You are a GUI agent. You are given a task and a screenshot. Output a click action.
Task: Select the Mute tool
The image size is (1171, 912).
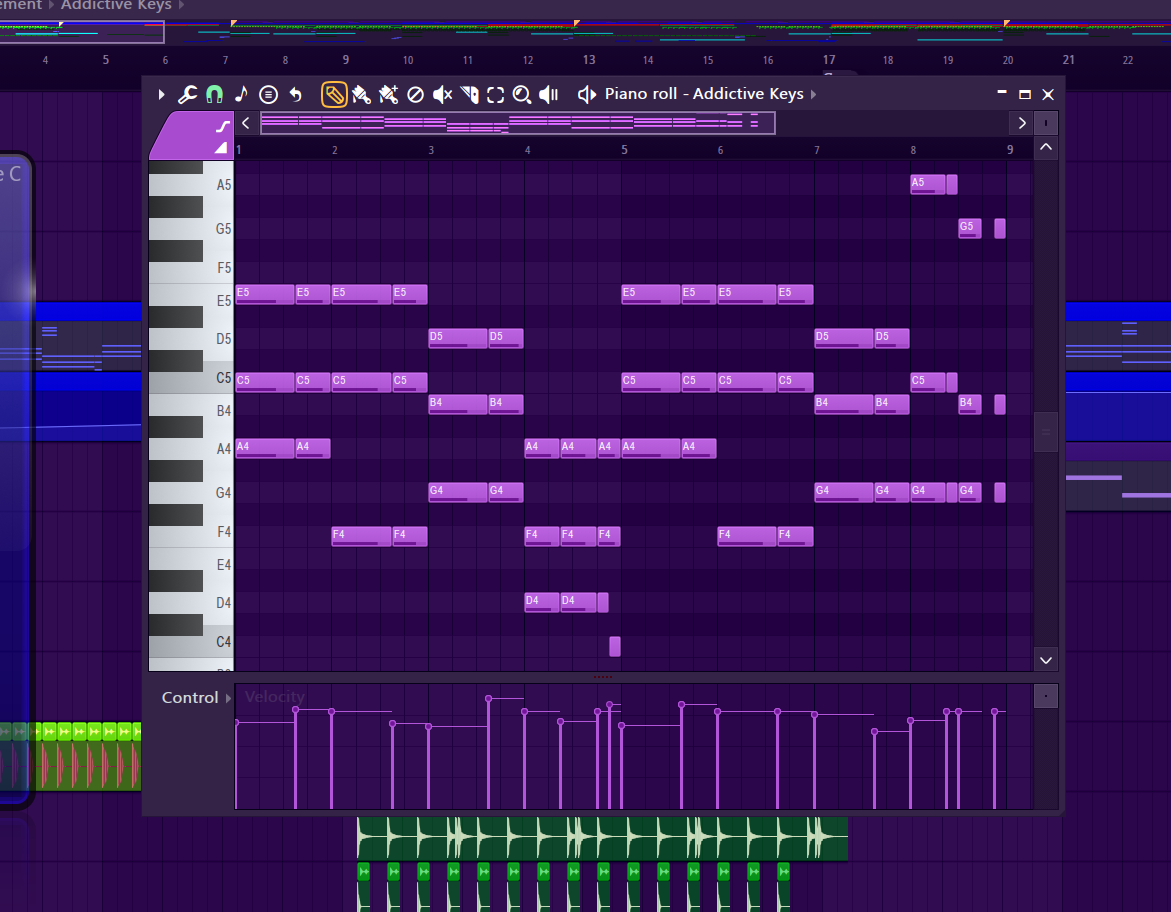[x=443, y=95]
